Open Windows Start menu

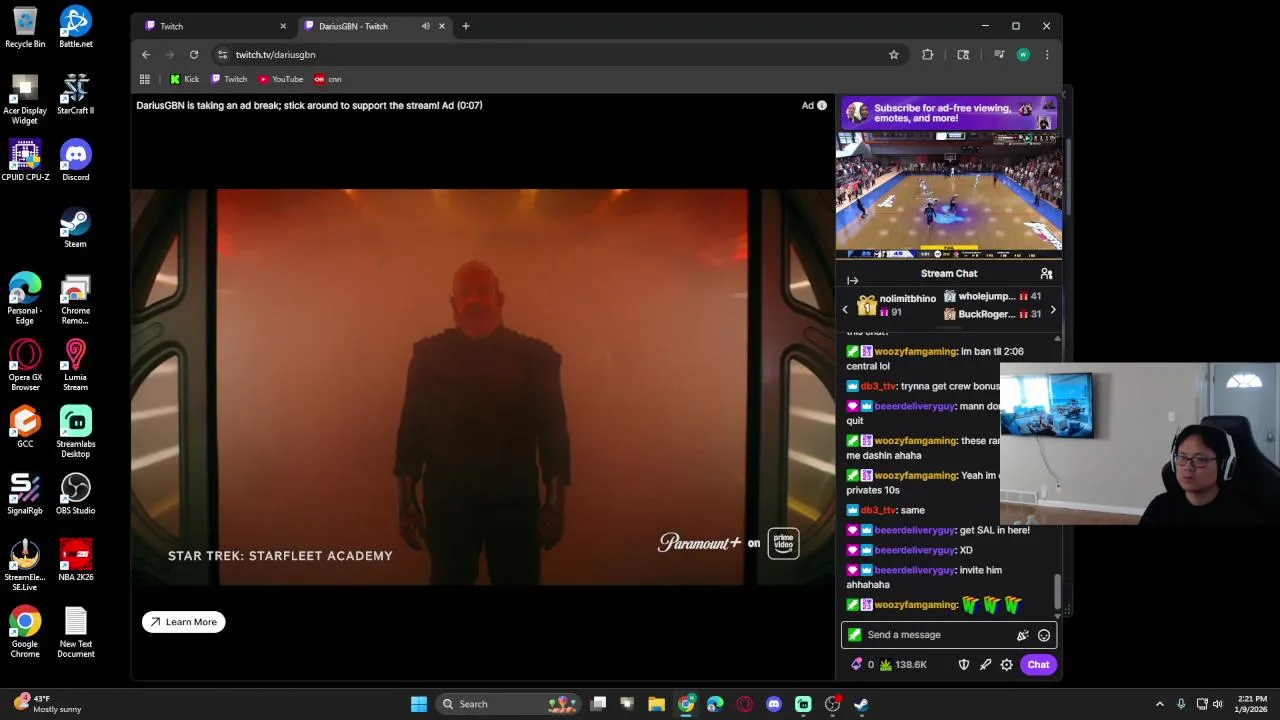[419, 704]
